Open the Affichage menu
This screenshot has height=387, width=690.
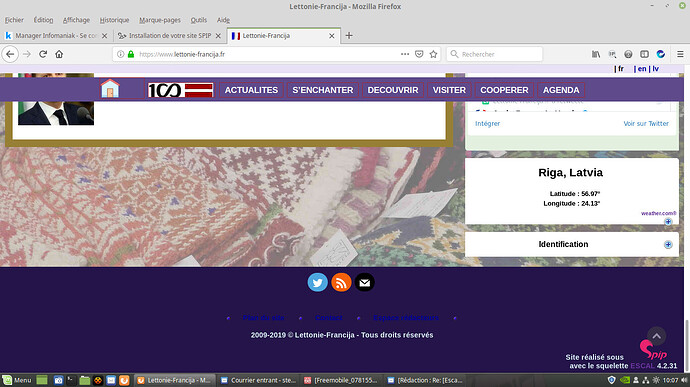(76, 20)
